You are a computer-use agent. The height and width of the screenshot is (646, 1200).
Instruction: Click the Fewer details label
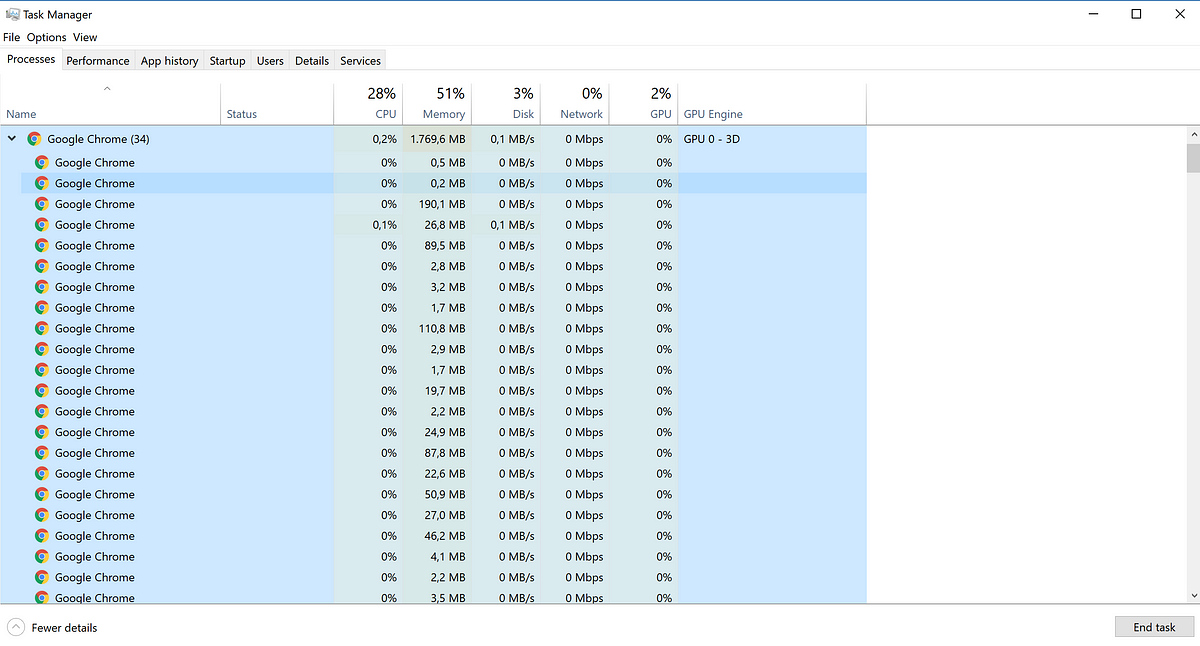tap(65, 628)
